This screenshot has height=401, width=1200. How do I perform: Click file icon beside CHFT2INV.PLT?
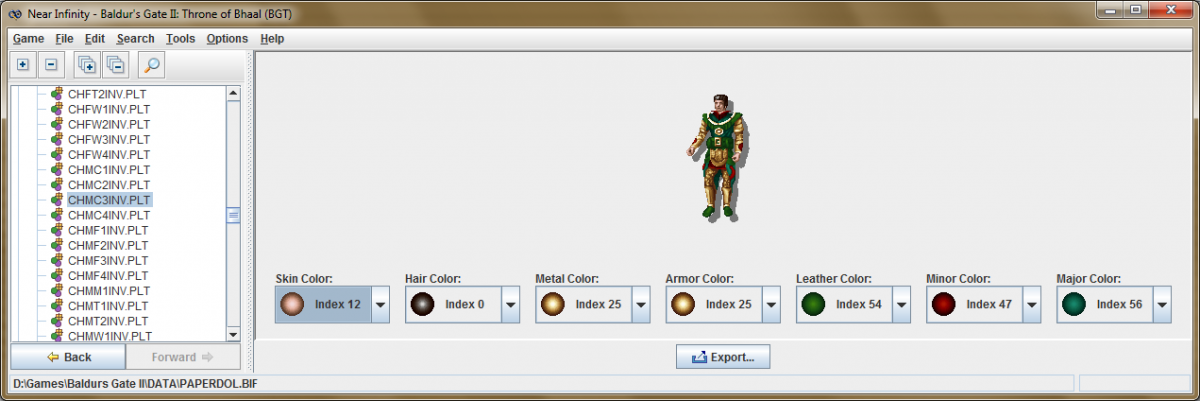(57, 94)
